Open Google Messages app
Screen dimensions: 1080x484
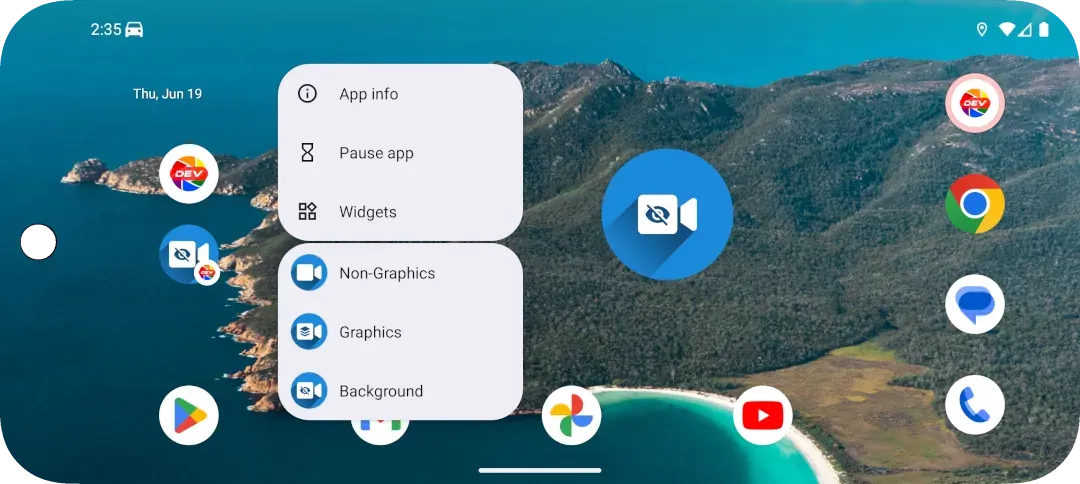pyautogui.click(x=975, y=304)
